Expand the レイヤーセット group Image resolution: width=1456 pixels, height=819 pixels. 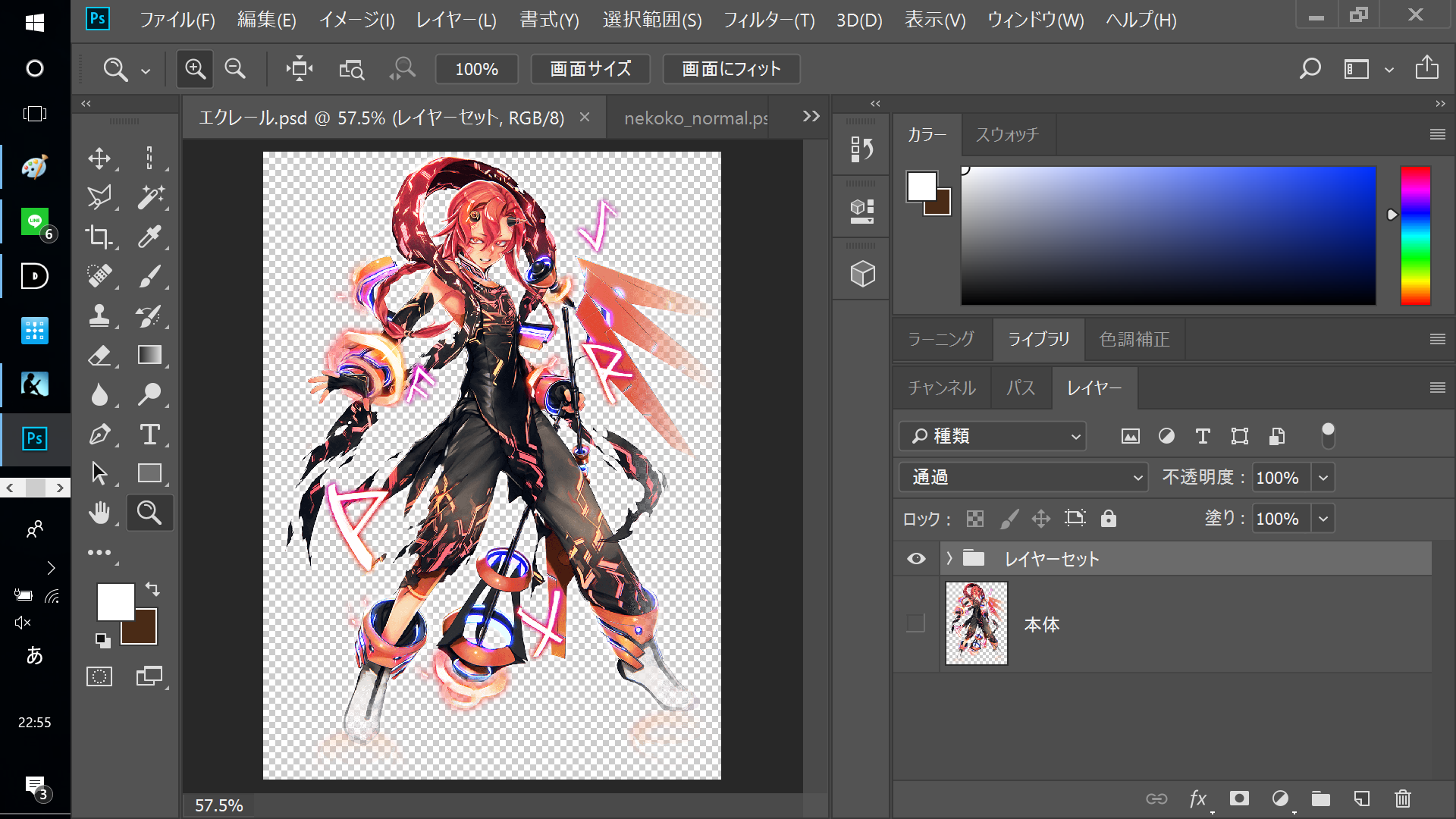click(949, 559)
